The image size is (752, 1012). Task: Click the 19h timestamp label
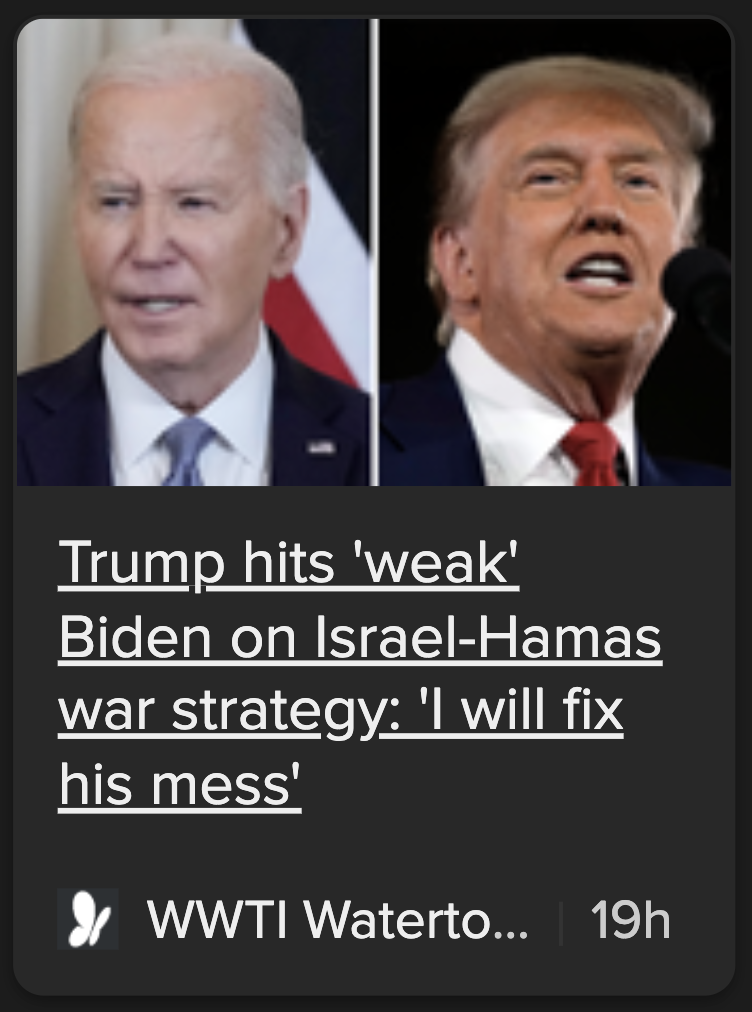click(630, 920)
